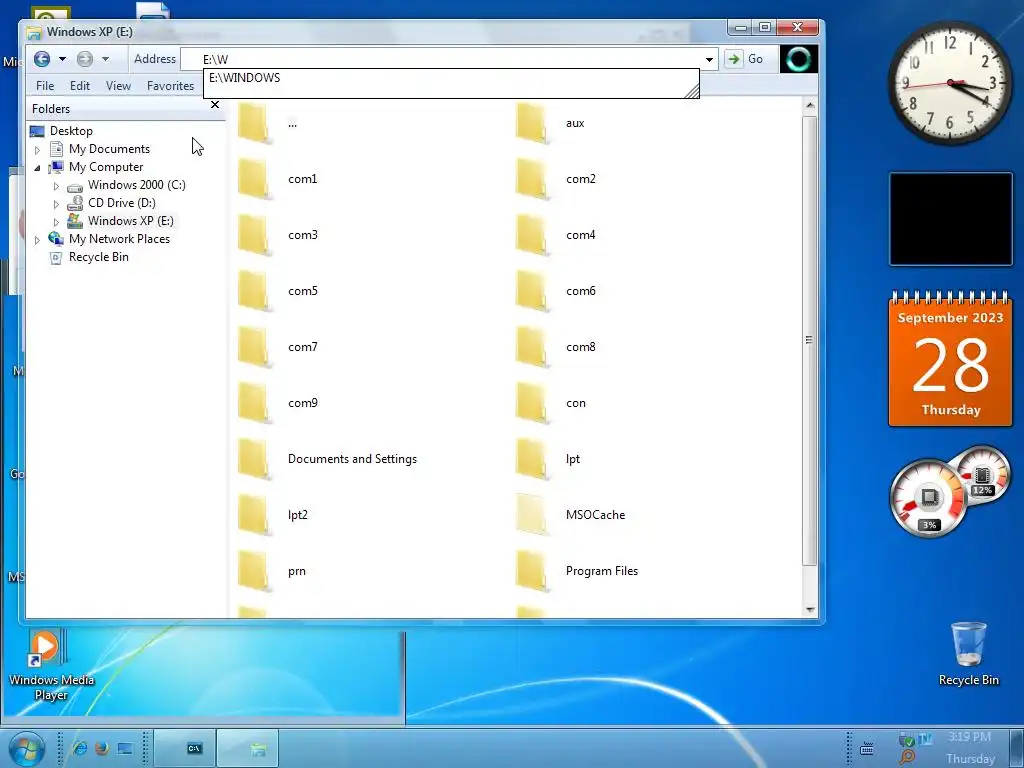The image size is (1024, 768).
Task: Open the View menu
Action: coord(118,86)
